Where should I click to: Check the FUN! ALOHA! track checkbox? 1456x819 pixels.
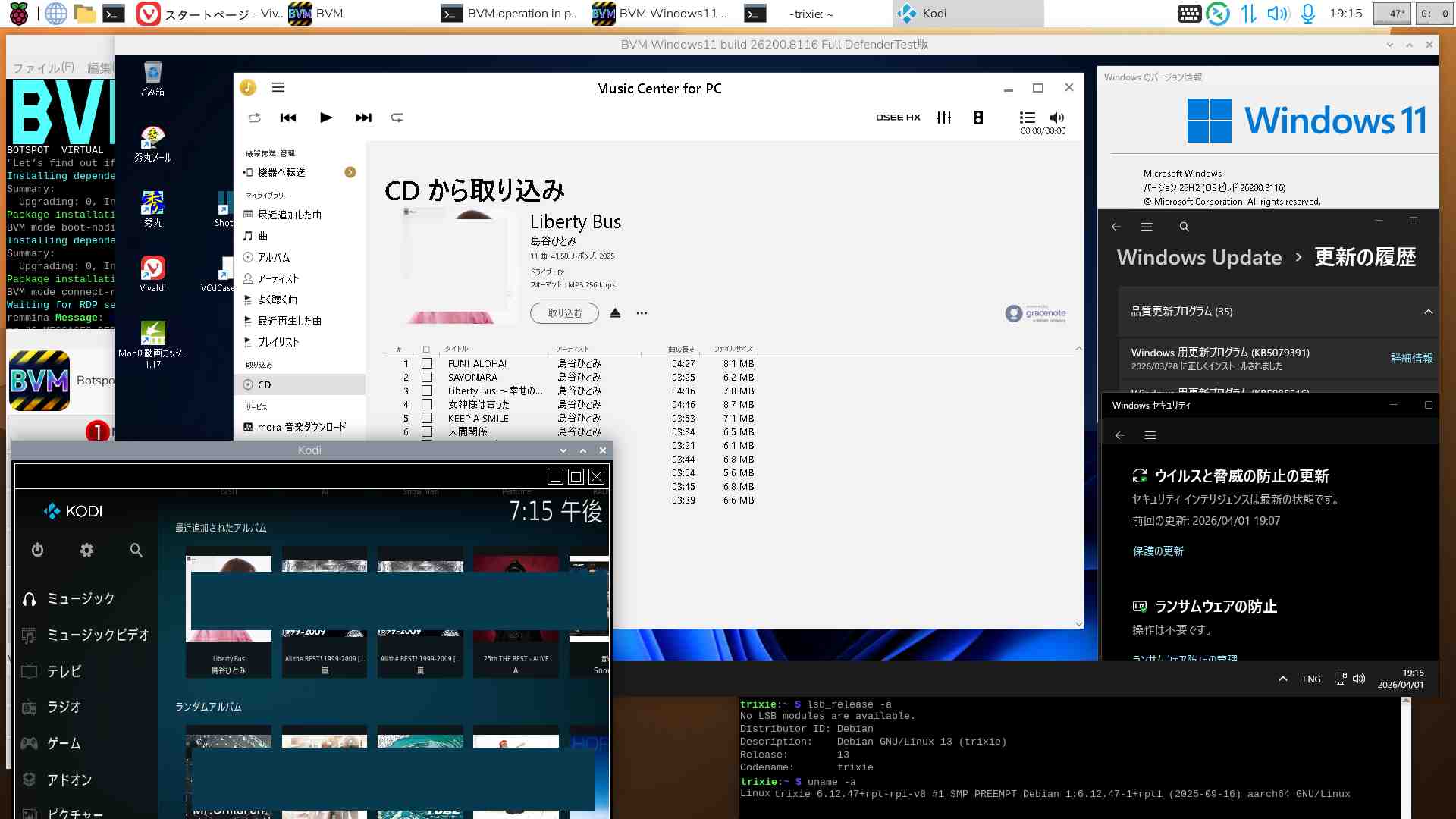pos(427,364)
